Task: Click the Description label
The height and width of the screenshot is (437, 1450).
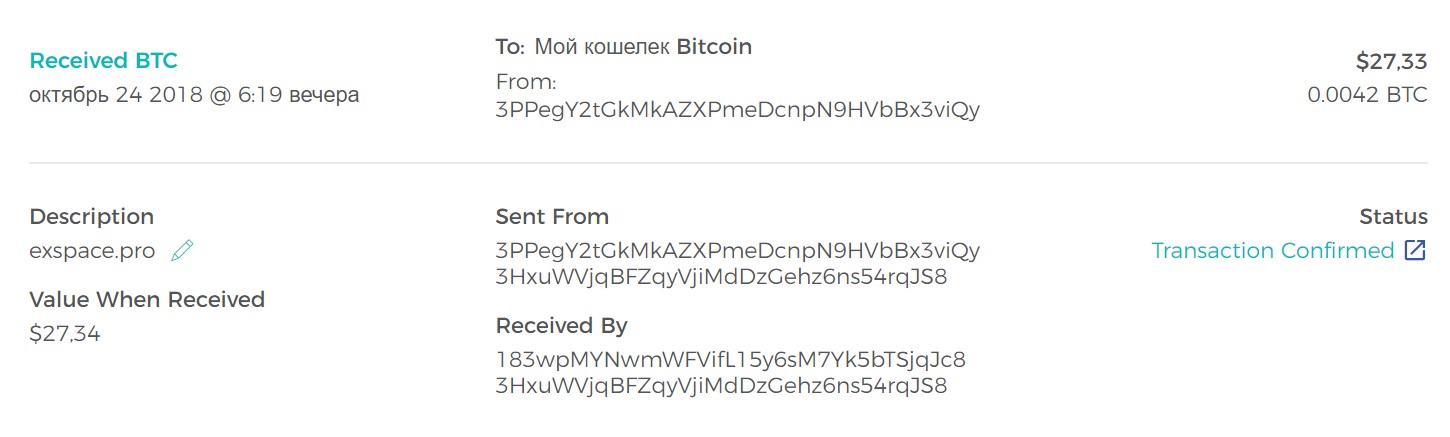Action: [x=92, y=217]
